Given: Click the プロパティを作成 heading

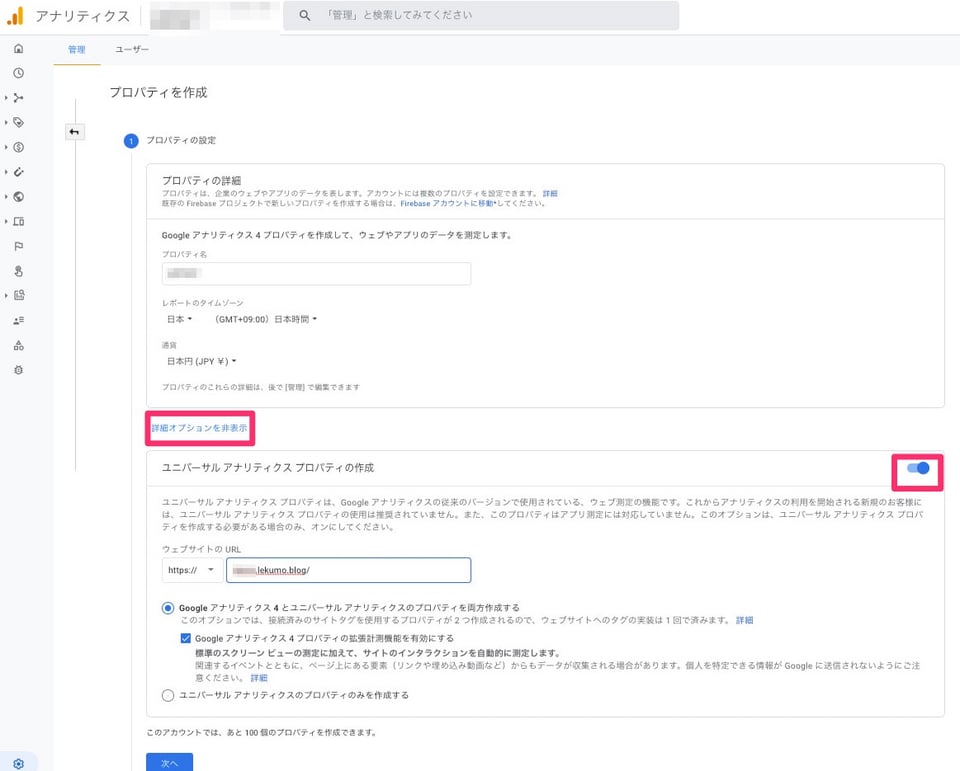Looking at the screenshot, I should point(159,92).
